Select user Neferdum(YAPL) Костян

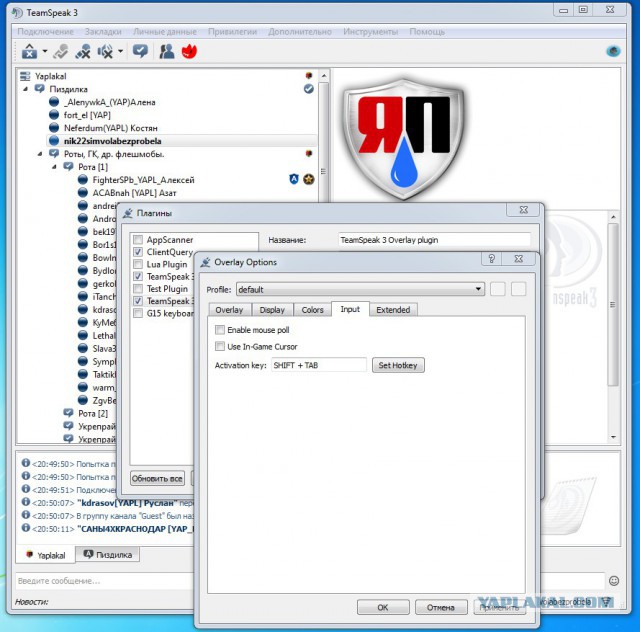coord(110,128)
